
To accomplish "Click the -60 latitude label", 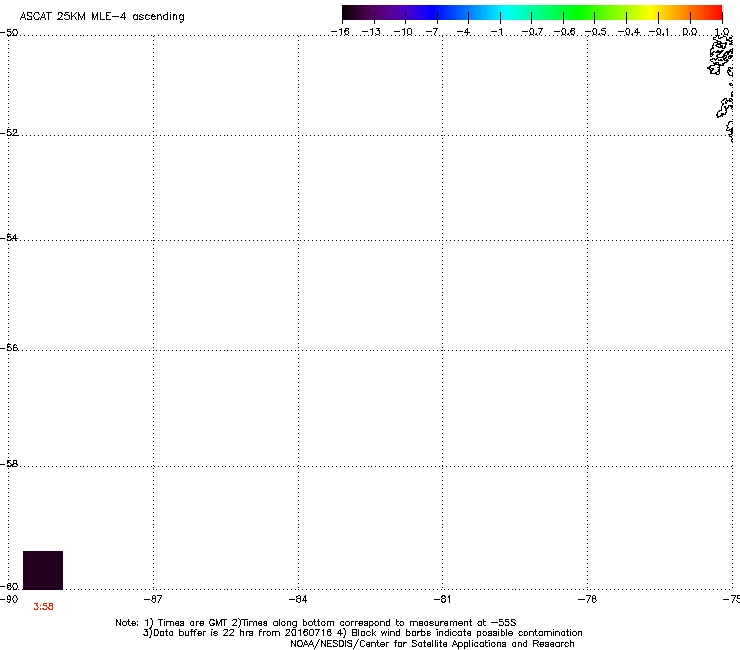I will 10,586.
